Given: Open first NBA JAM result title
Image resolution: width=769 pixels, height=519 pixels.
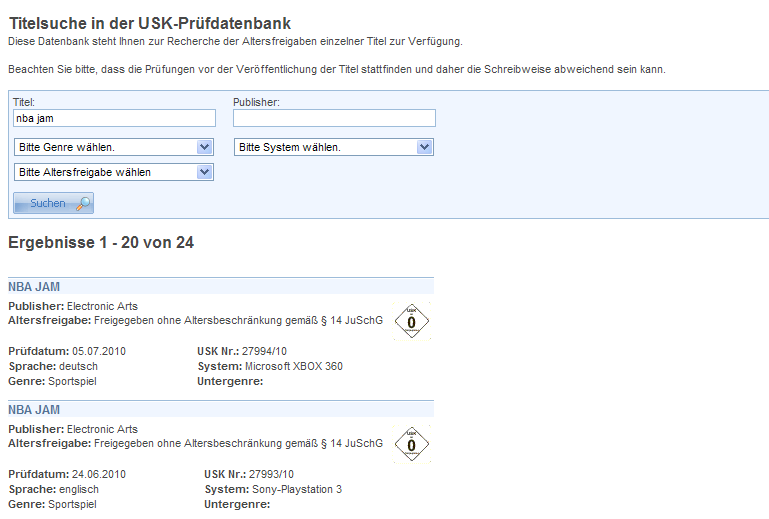Looking at the screenshot, I should pos(34,287).
